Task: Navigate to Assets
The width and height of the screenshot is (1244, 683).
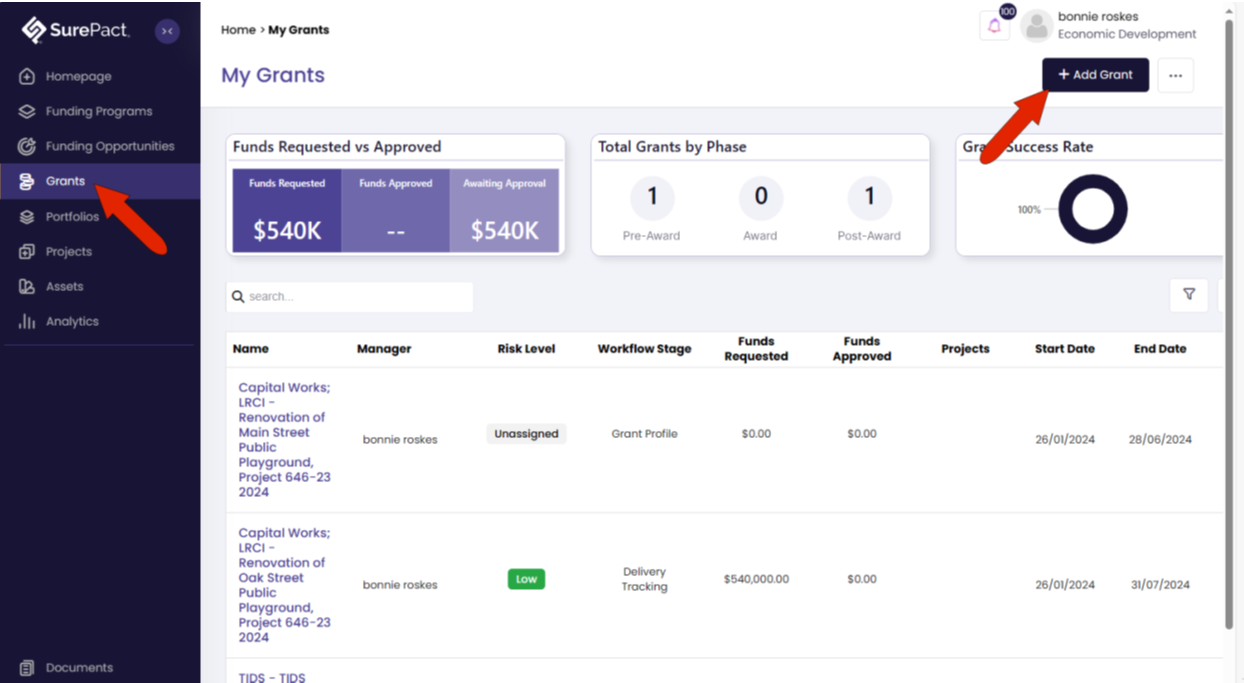Action: coord(64,286)
